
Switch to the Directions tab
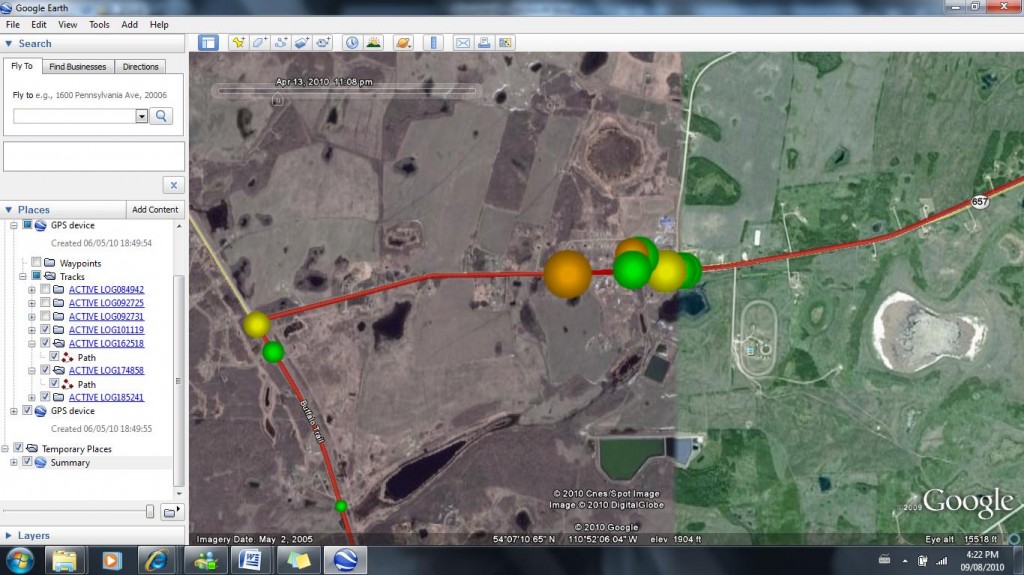140,67
